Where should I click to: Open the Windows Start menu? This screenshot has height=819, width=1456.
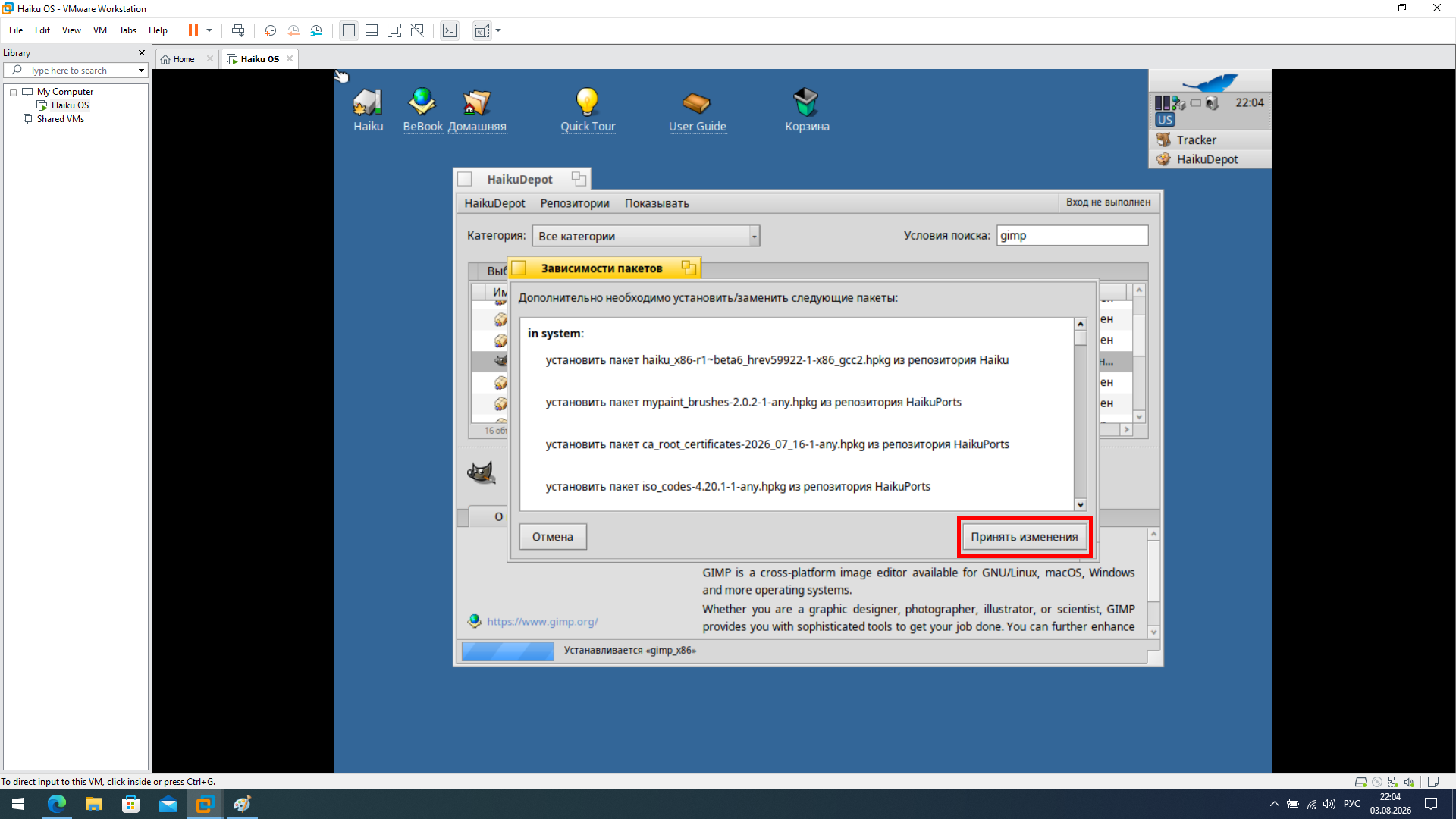pyautogui.click(x=18, y=804)
